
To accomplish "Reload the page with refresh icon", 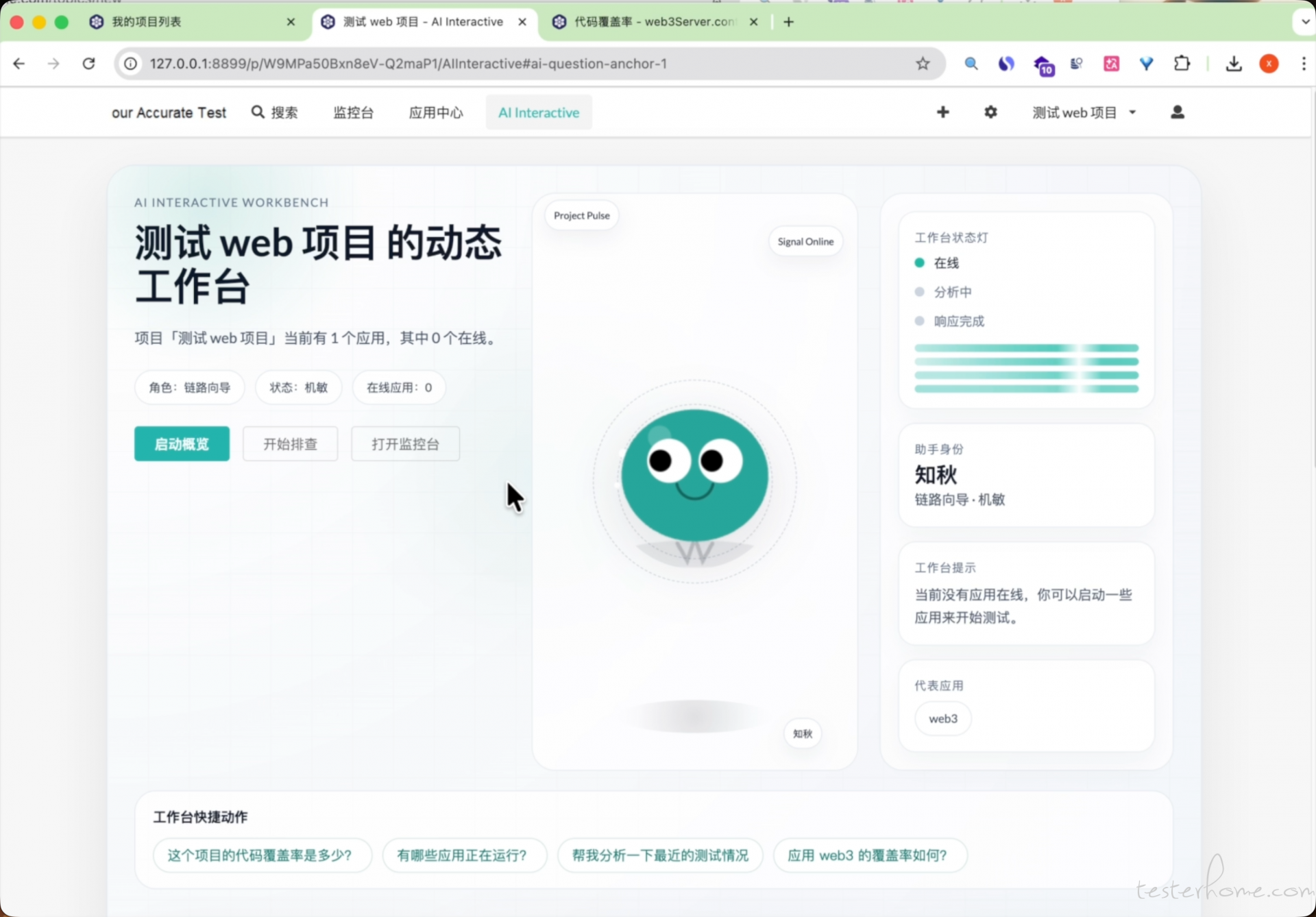I will pos(88,64).
